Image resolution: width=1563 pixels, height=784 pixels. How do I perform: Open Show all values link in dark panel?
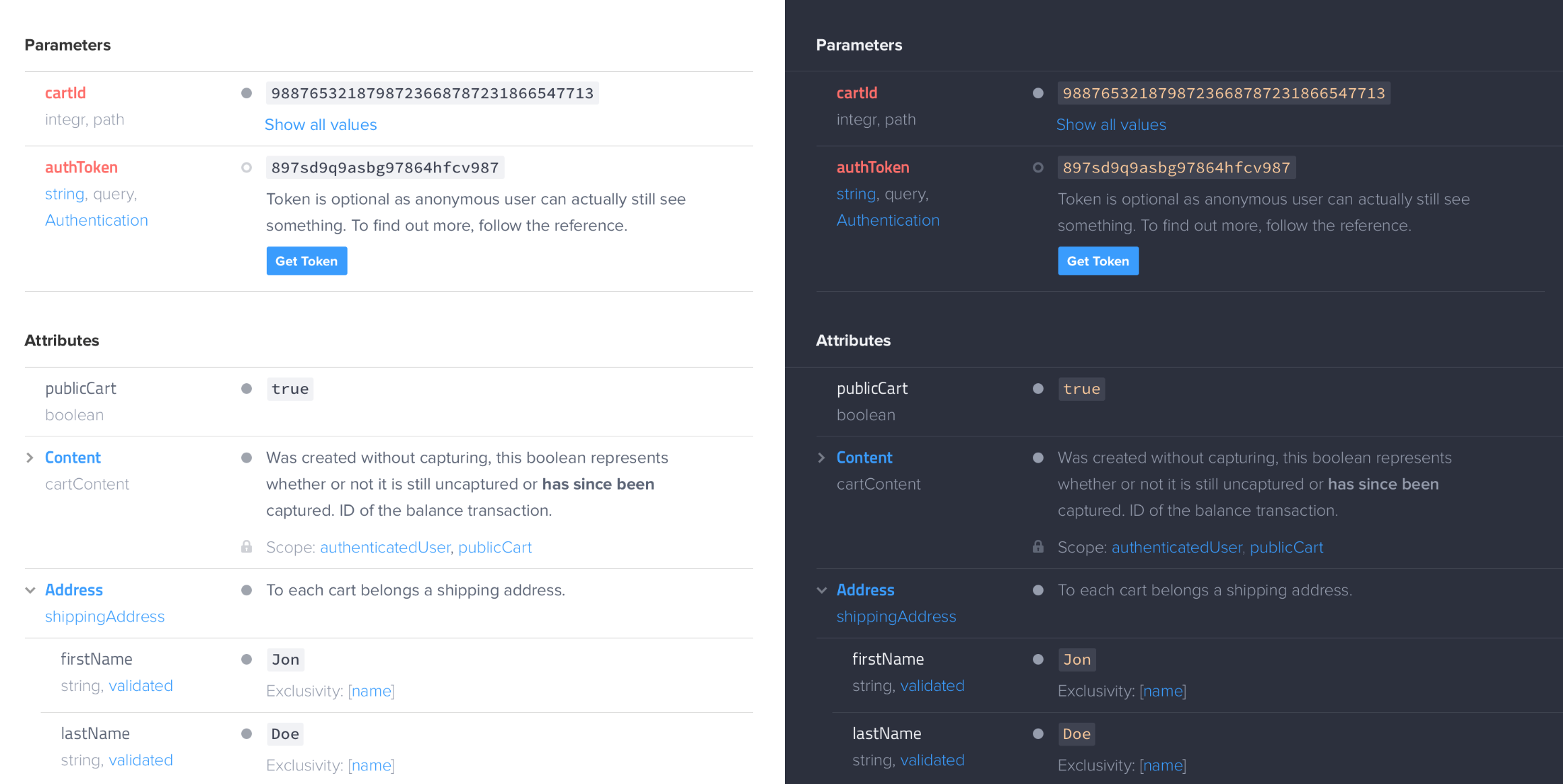tap(1111, 125)
